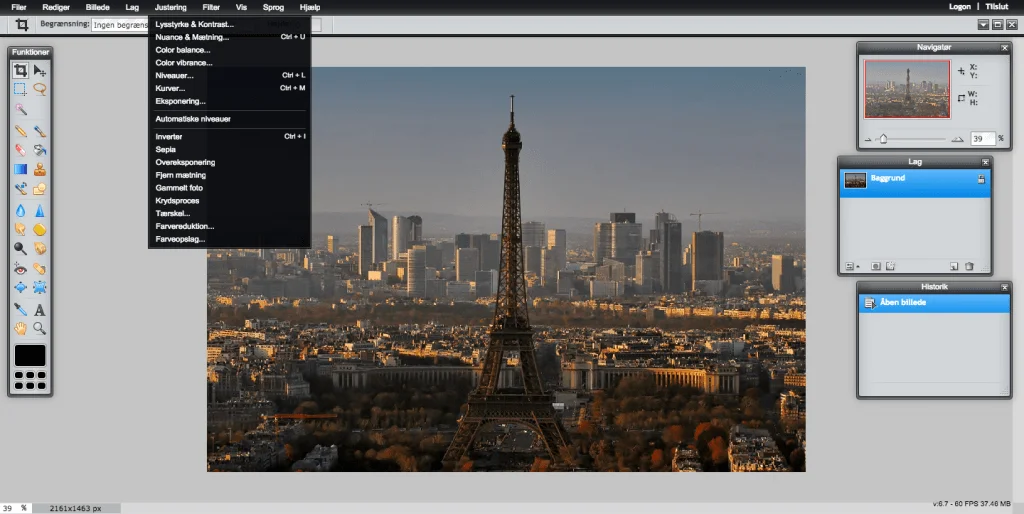Delete layer using Lag panel trash icon
Screen dimensions: 1024x514
(969, 266)
